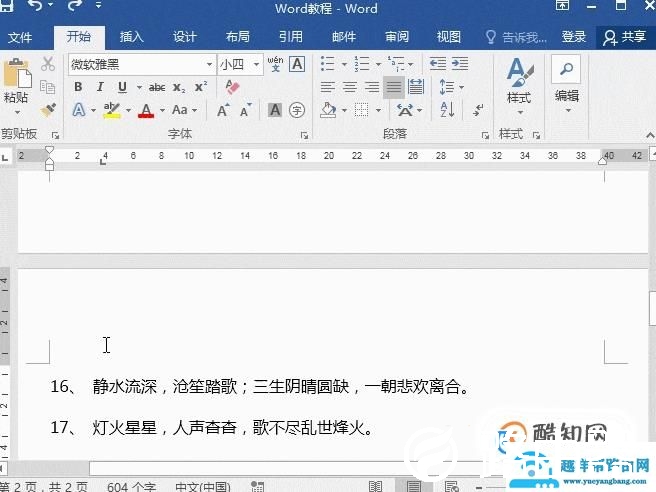Click the Grow Font icon
Screen dimensions: 656x492
223,110
